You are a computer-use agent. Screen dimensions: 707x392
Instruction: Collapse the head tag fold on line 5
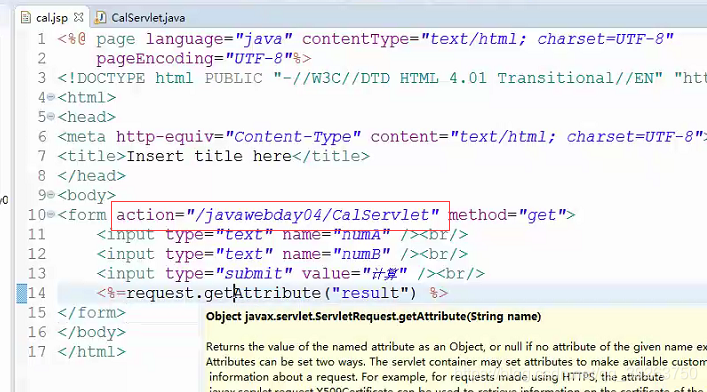point(51,116)
